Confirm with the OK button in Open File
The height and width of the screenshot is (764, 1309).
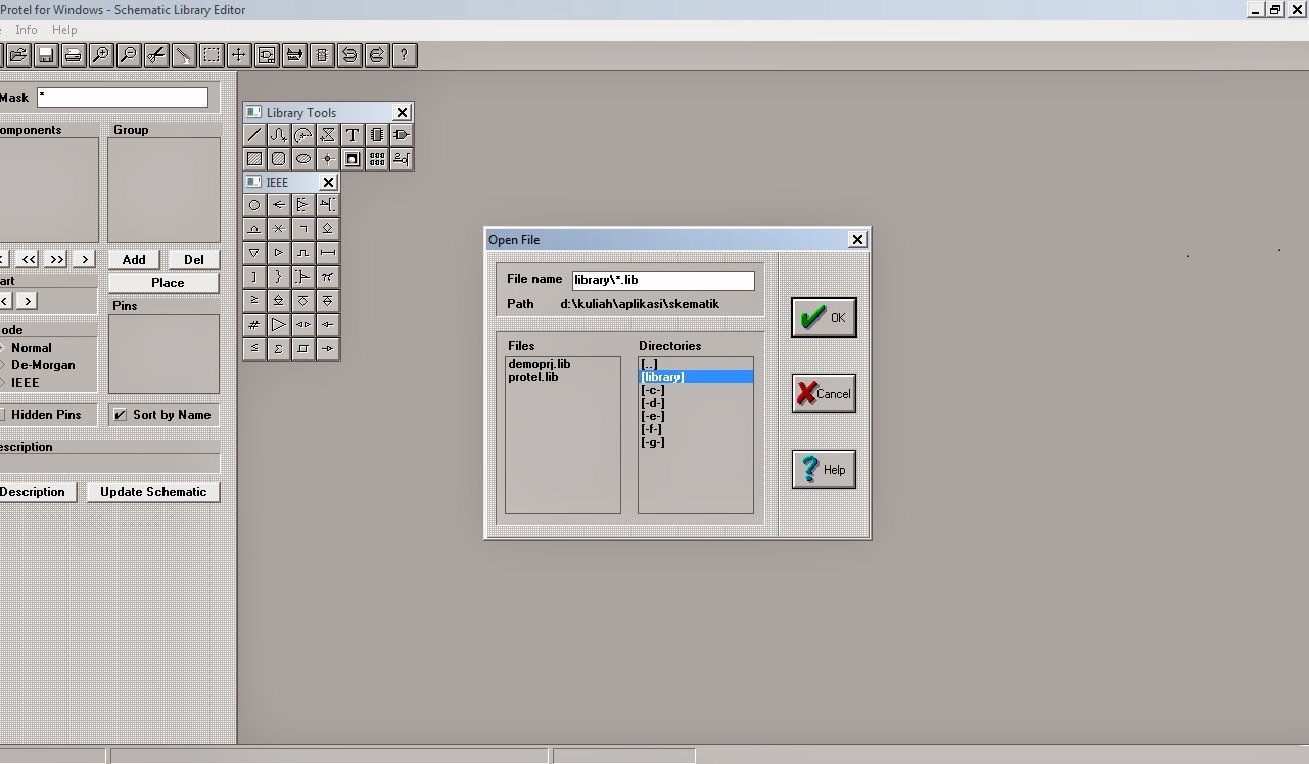point(823,317)
